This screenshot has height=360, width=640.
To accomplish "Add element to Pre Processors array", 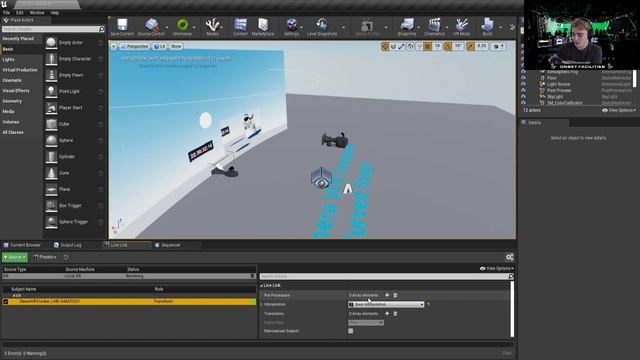I will [x=387, y=295].
